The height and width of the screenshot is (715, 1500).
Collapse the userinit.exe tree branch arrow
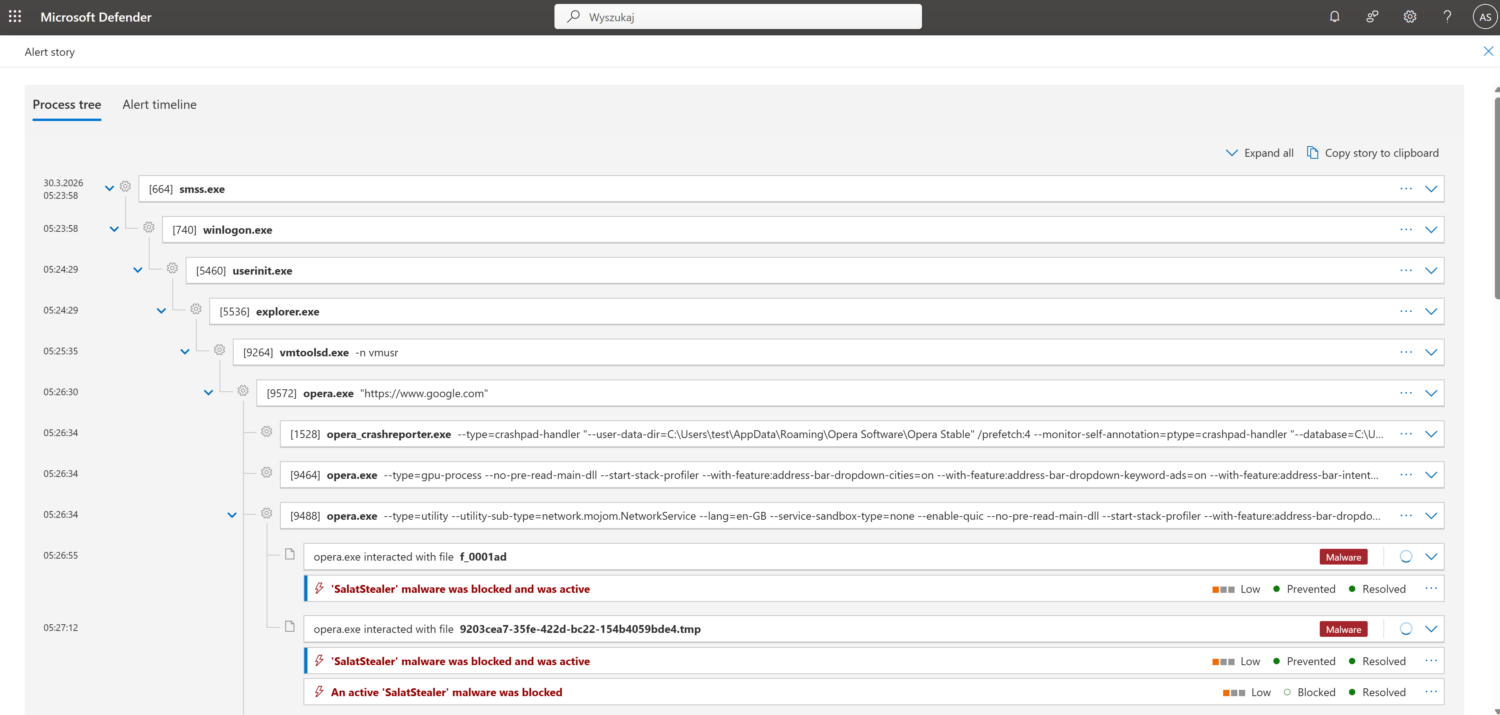137,269
